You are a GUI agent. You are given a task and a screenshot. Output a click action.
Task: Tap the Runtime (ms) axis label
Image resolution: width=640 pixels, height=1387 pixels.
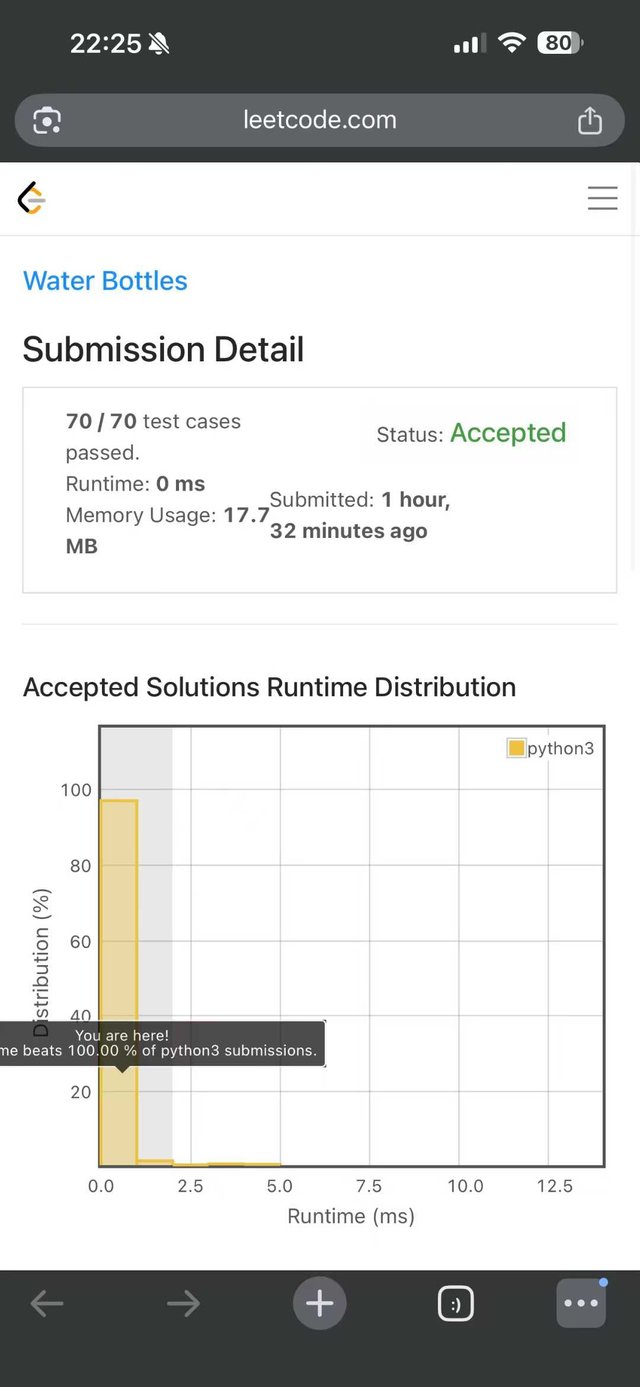click(x=351, y=1216)
